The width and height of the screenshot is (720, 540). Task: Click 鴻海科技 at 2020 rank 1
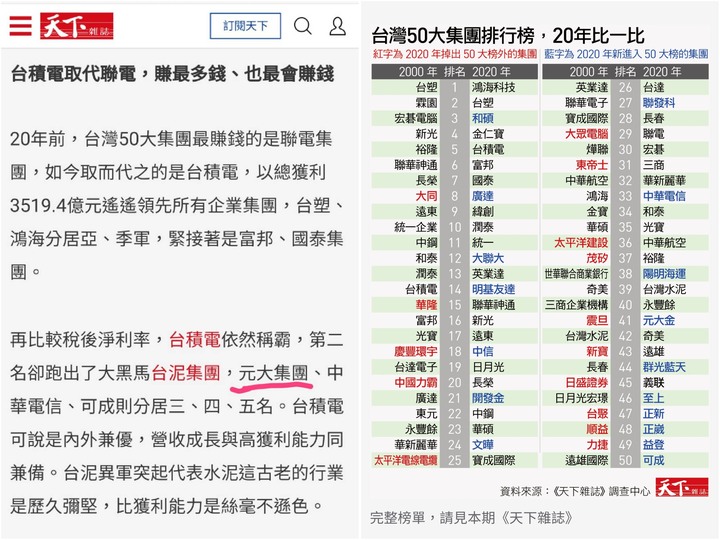[494, 87]
